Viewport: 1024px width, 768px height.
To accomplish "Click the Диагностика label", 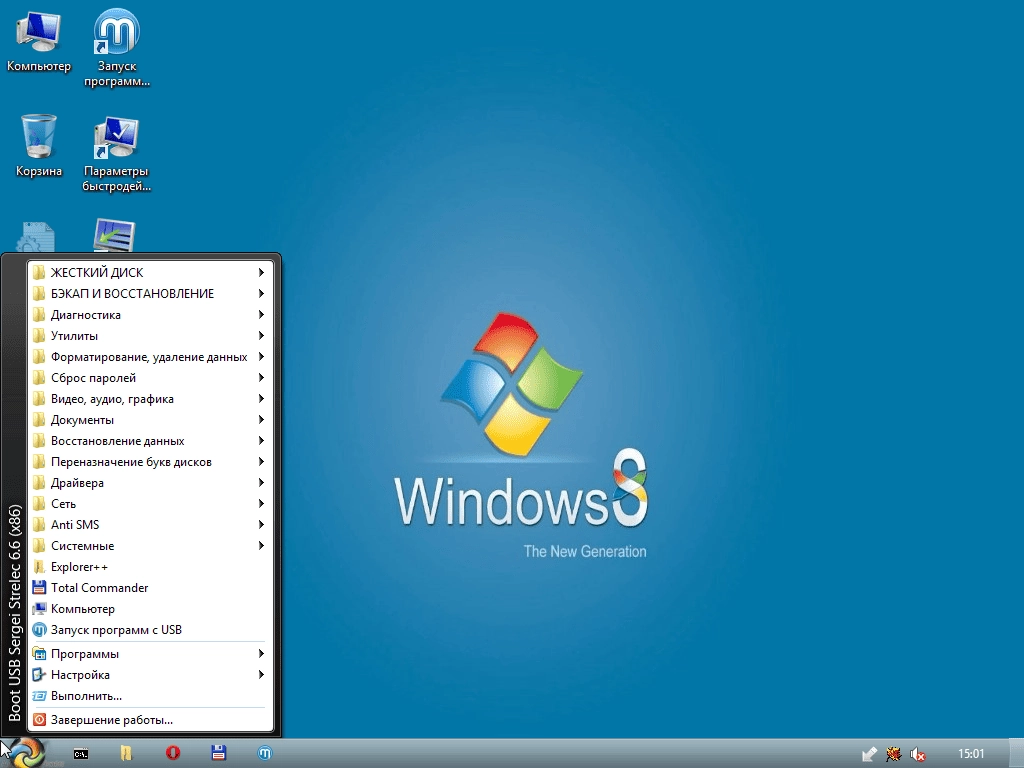I will [86, 315].
